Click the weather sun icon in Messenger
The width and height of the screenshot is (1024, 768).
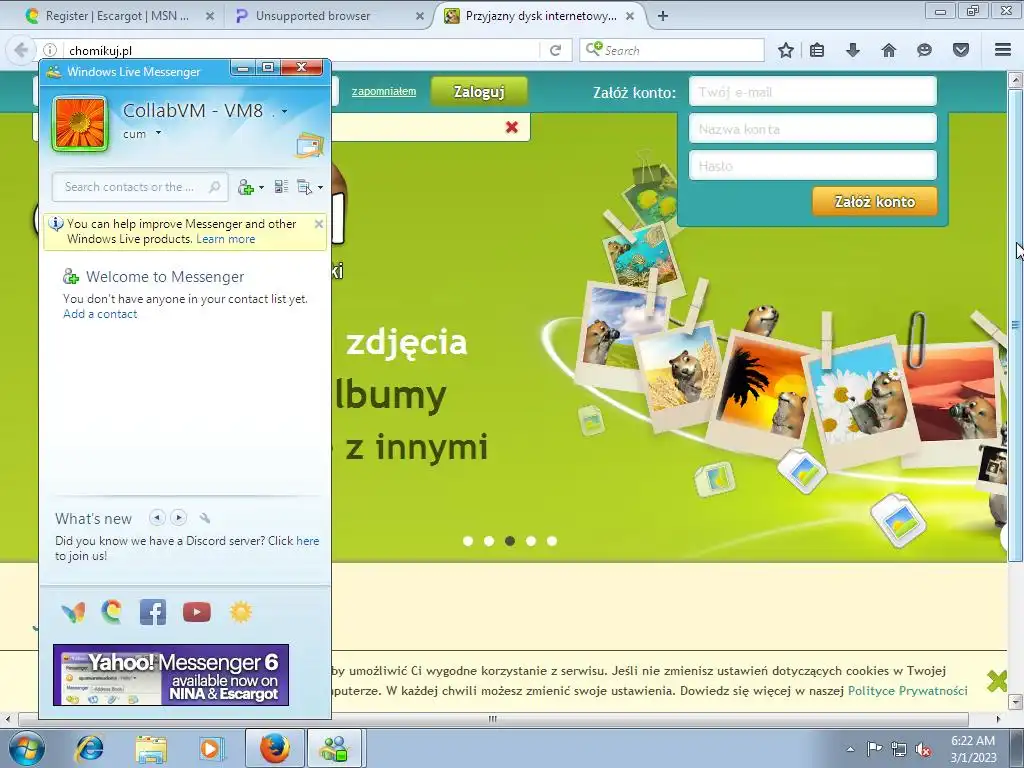coord(240,612)
